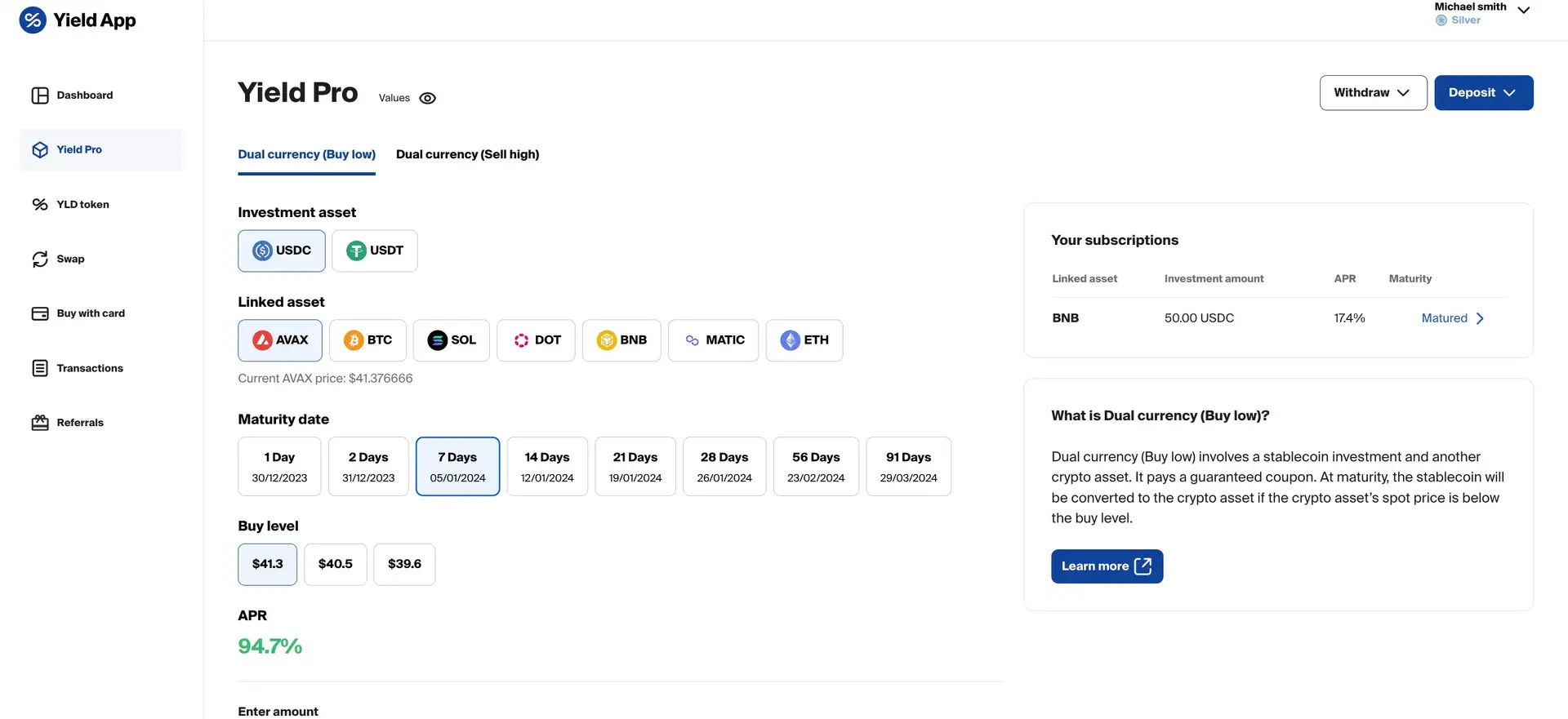Select the Dual currency (Buy low) tab
1568x719 pixels.
[306, 154]
